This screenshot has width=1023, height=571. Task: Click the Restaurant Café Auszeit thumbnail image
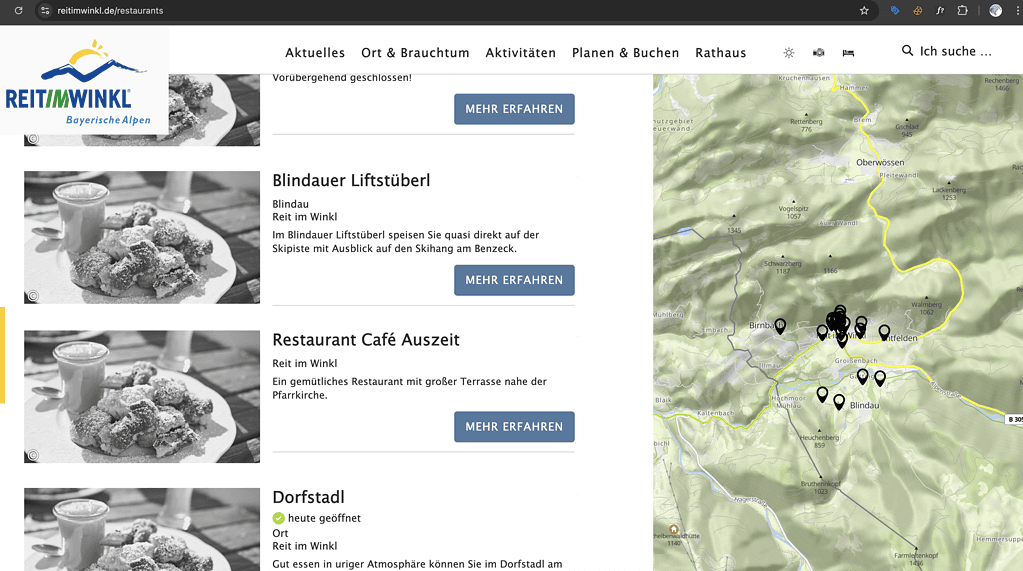click(x=142, y=396)
